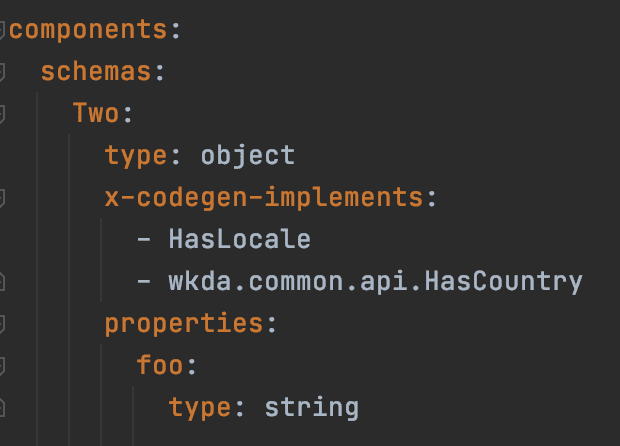Screen dimensions: 620x446
Task: Click fold-end marker beside type: string line
Action: coord(3,408)
